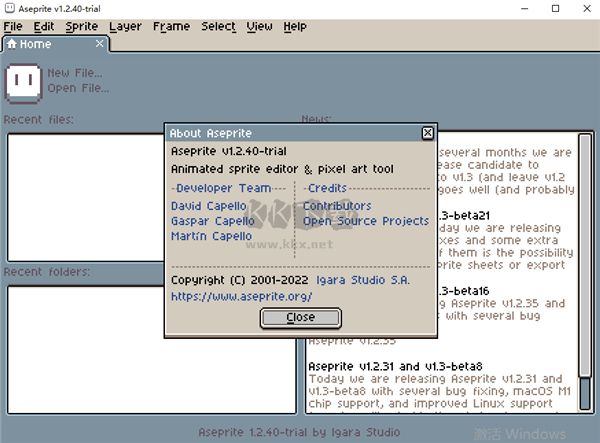This screenshot has height=443, width=600.
Task: Click the Open File... link
Action: (78, 88)
